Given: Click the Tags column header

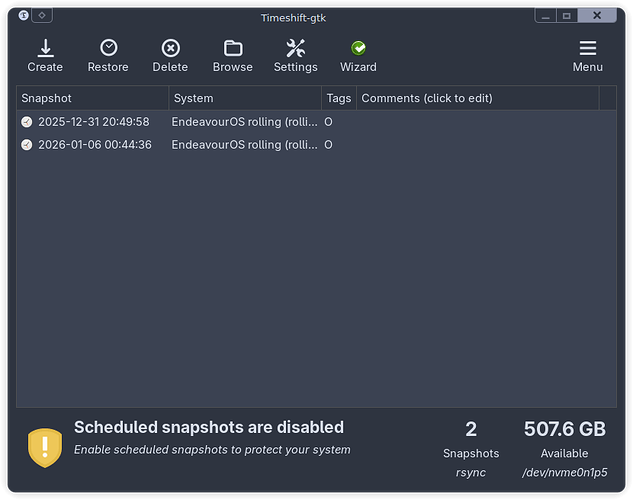Looking at the screenshot, I should (x=338, y=98).
